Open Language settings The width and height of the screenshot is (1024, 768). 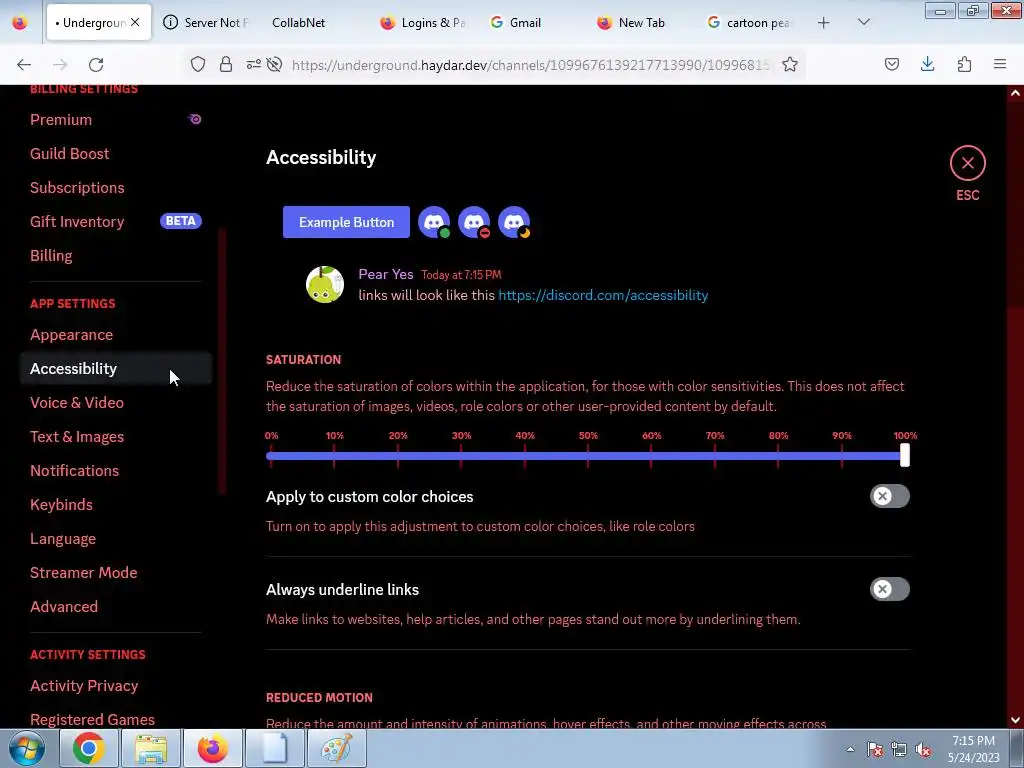click(x=116, y=538)
